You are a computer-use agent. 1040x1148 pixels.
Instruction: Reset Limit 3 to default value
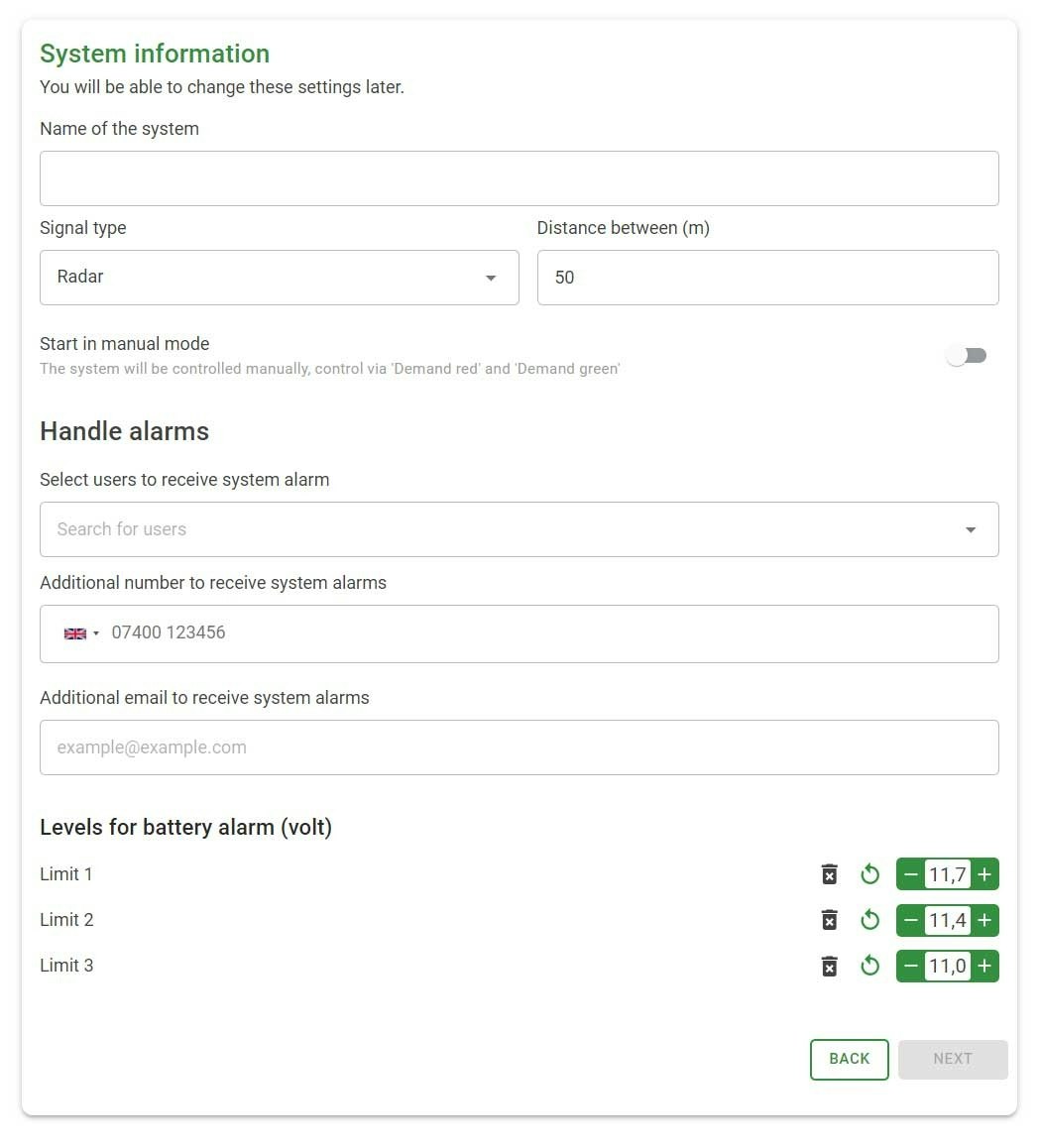point(870,966)
